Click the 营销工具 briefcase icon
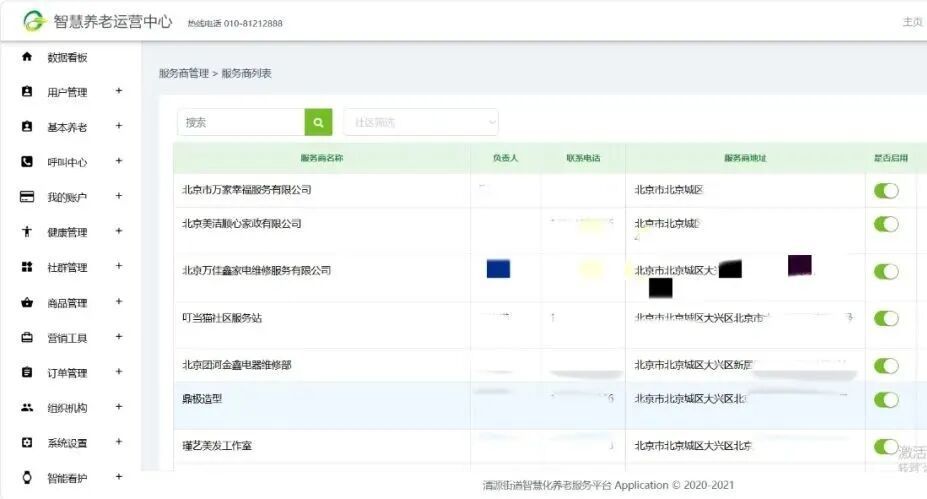The height and width of the screenshot is (499, 927). click(27, 337)
